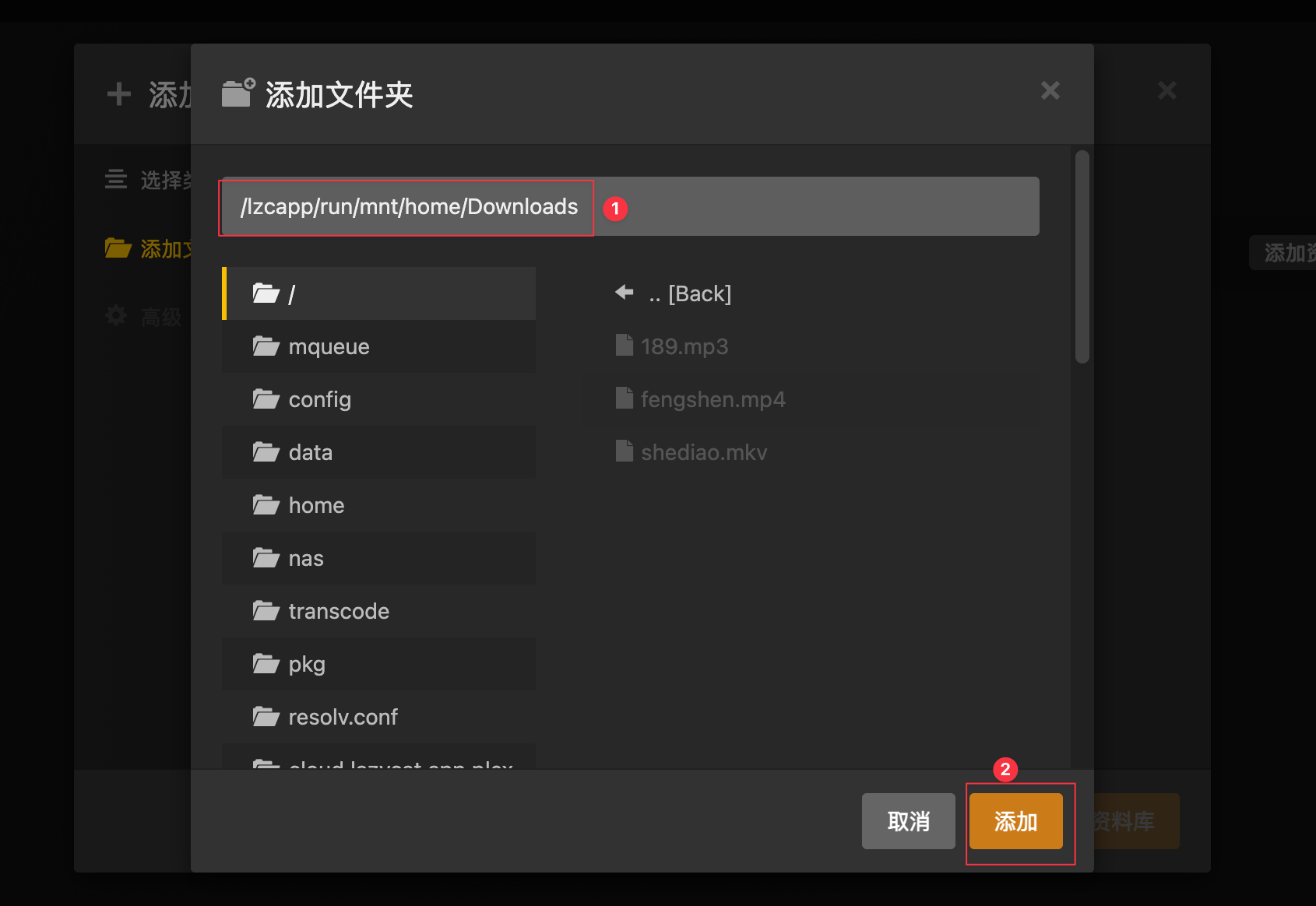This screenshot has height=906, width=1316.
Task: Click the 添加资料库 button in background footer
Action: pyautogui.click(x=1137, y=821)
